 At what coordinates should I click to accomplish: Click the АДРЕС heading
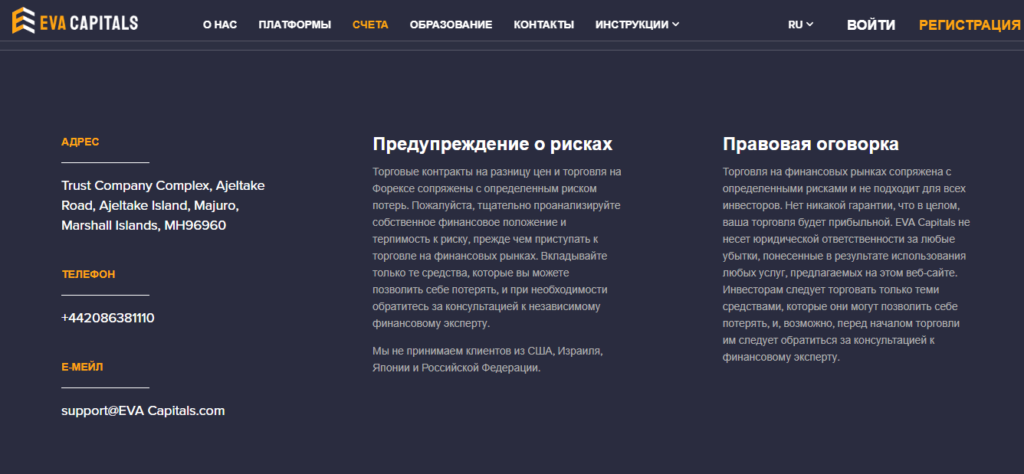point(80,142)
